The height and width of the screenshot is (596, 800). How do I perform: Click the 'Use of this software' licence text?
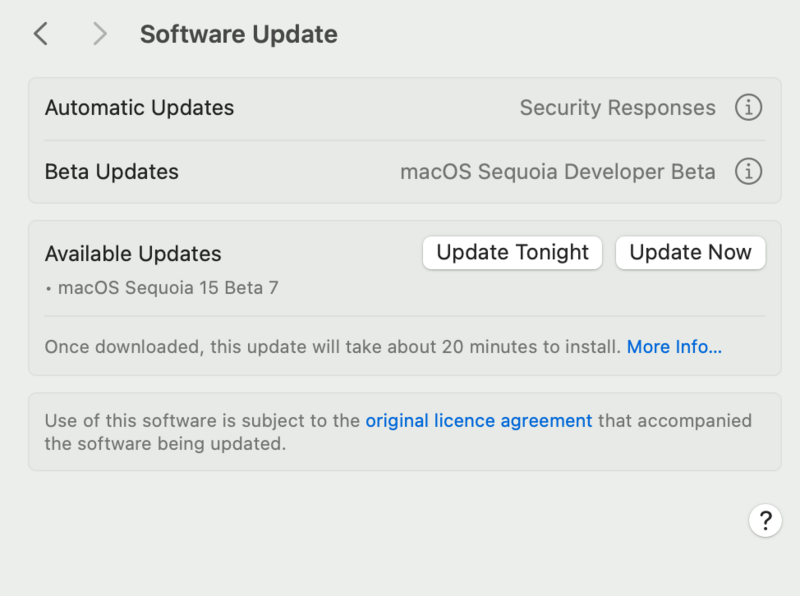point(202,421)
